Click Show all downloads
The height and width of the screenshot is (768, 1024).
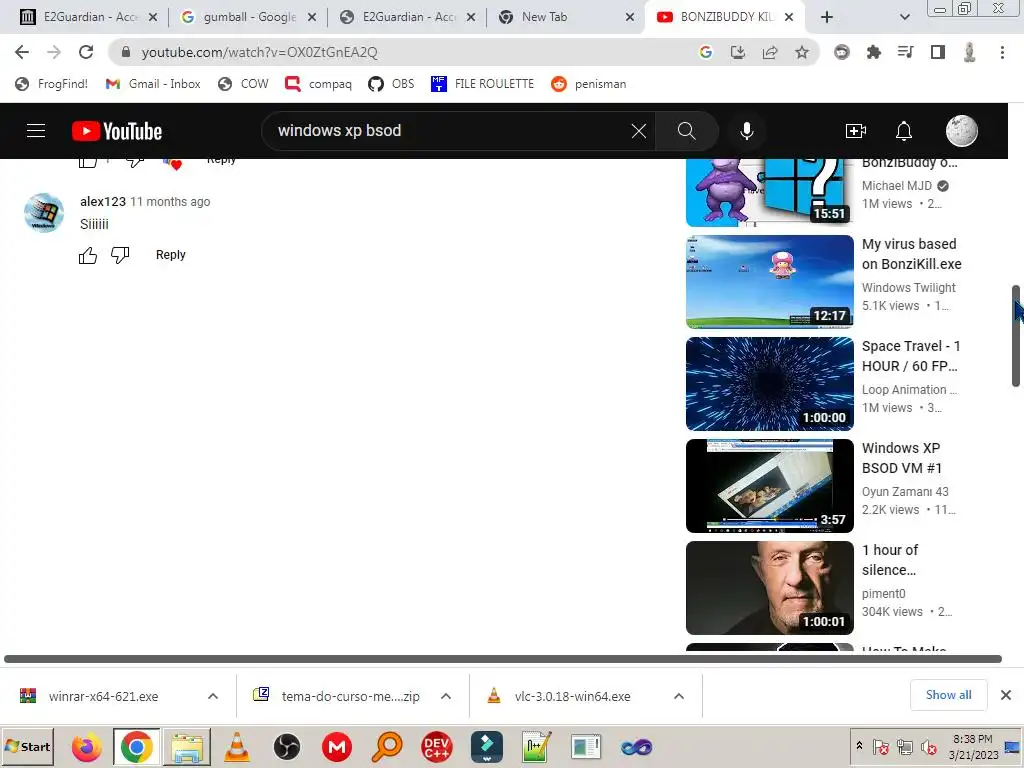[948, 695]
